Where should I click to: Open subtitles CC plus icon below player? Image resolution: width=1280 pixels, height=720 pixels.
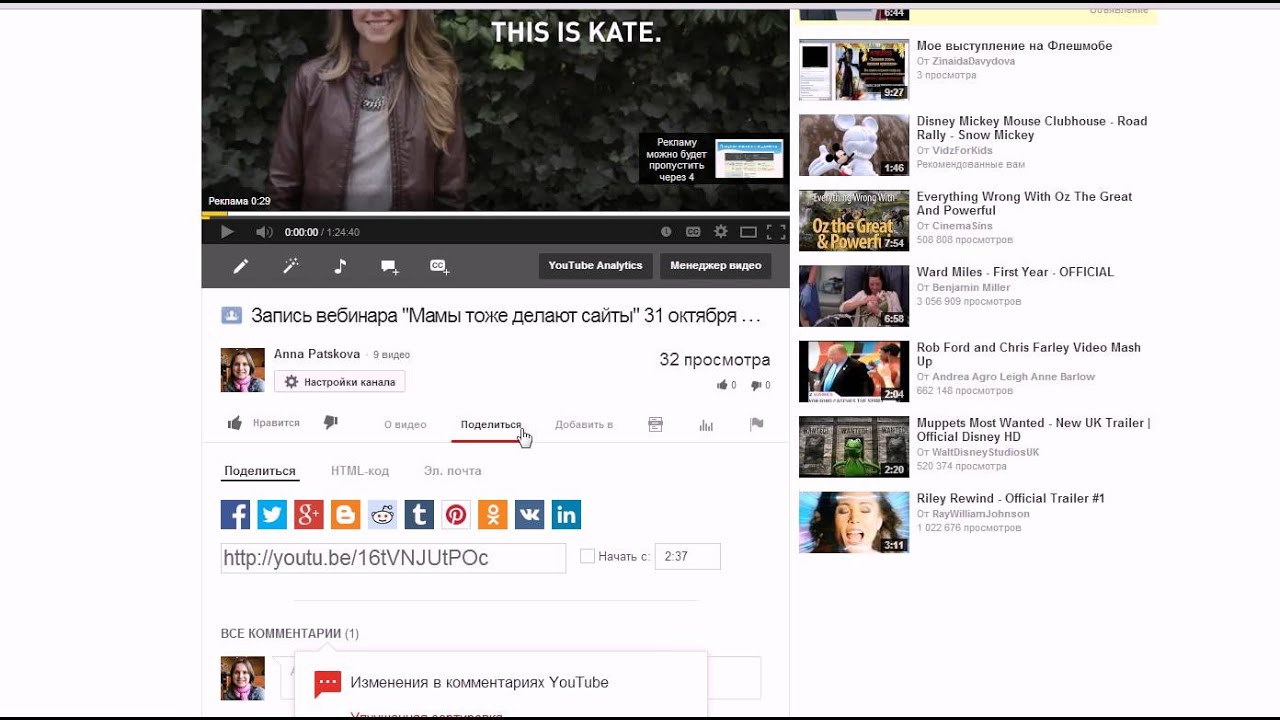[439, 266]
